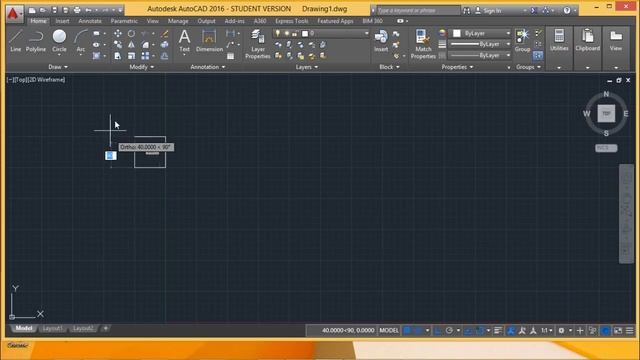The image size is (640, 360).
Task: Click the Plot (print) quick-access icon
Action: [x=77, y=10]
